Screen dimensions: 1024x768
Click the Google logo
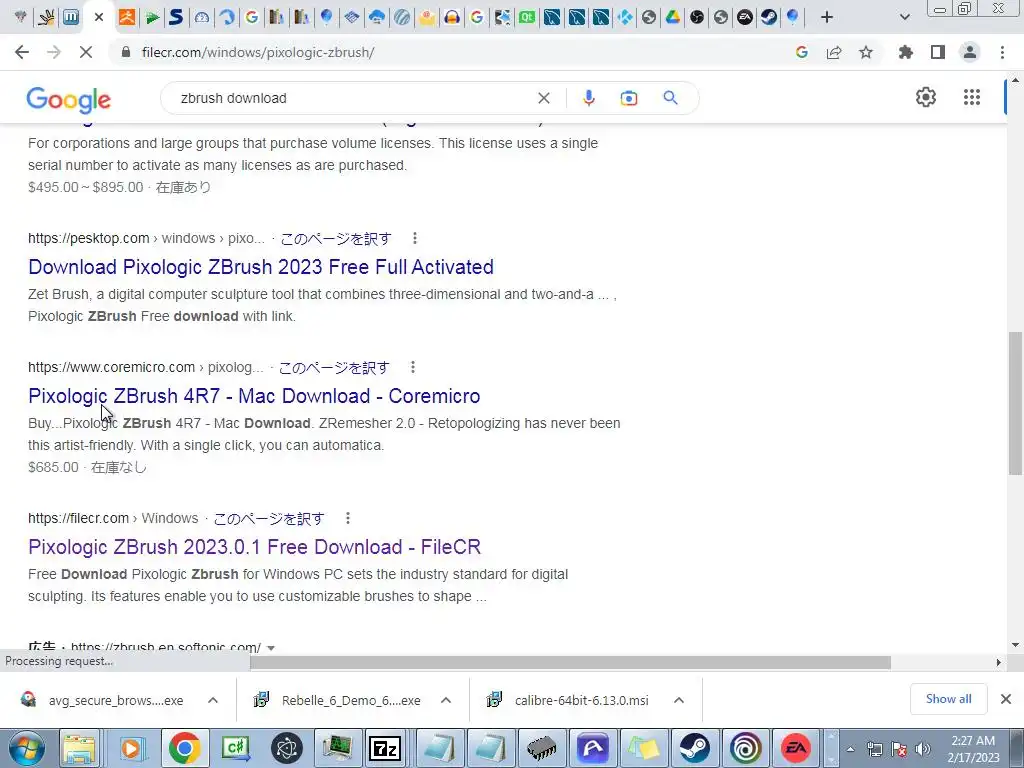69,99
